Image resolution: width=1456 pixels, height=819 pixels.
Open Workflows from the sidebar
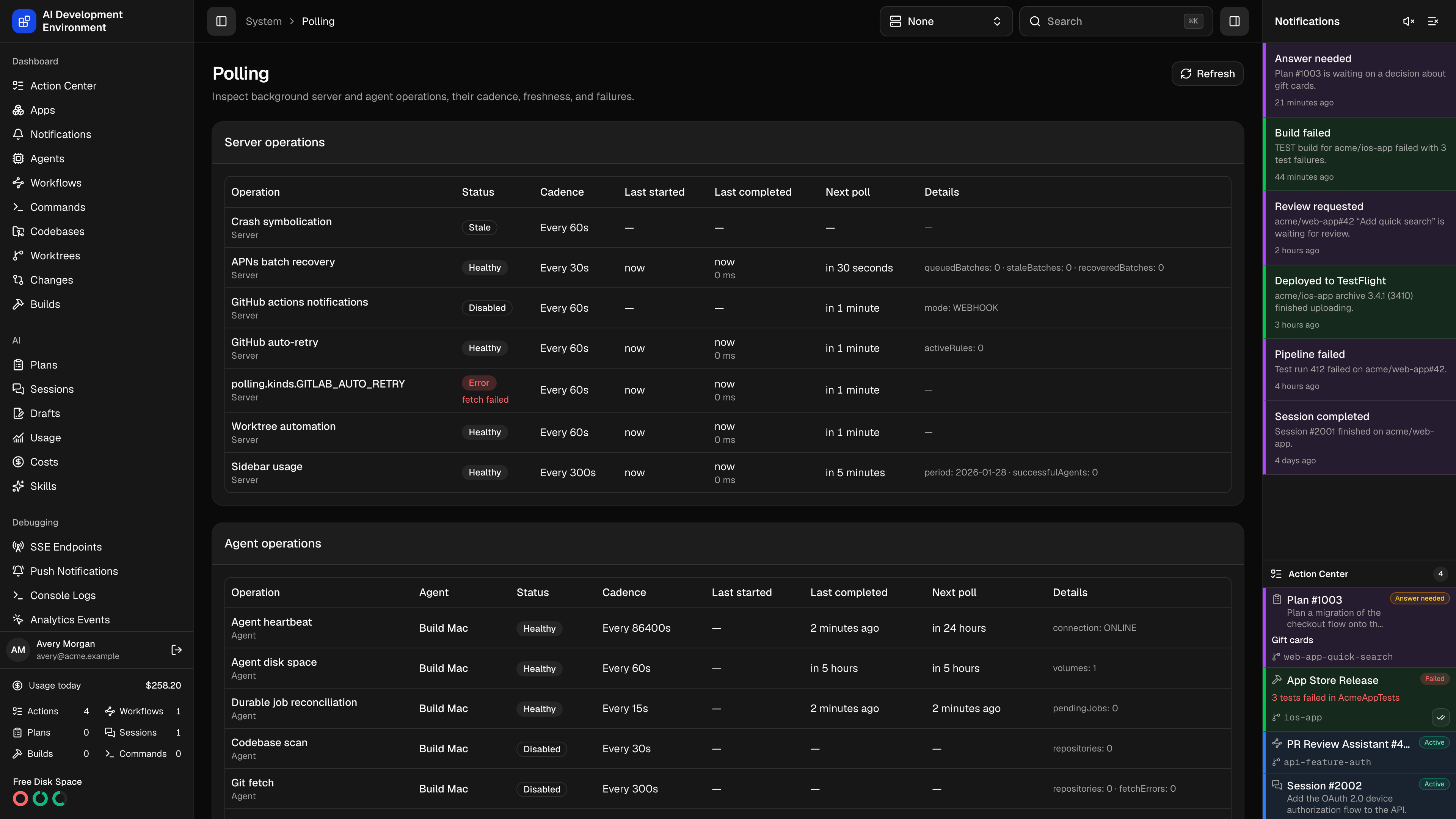pos(97,183)
